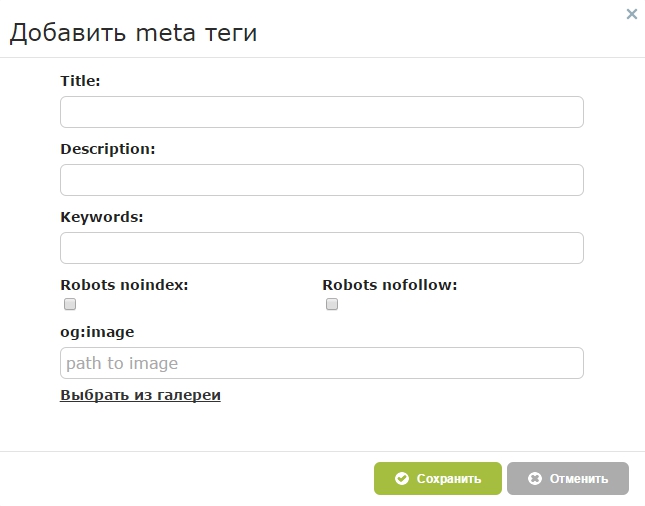Enable the Robots noindex checkbox
Screen dimensions: 645x506
pyautogui.click(x=70, y=304)
